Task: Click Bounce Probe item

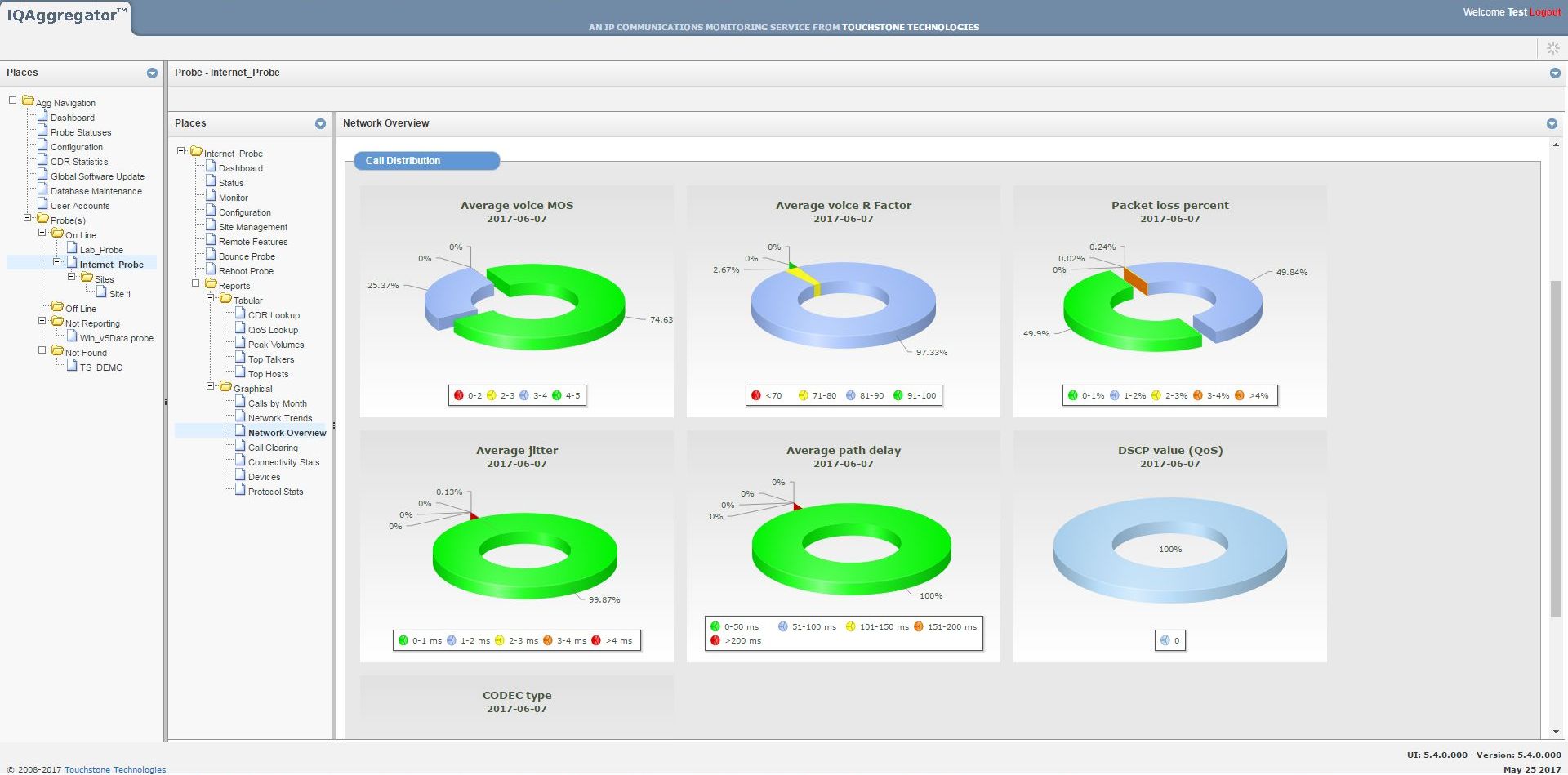Action: (x=247, y=256)
